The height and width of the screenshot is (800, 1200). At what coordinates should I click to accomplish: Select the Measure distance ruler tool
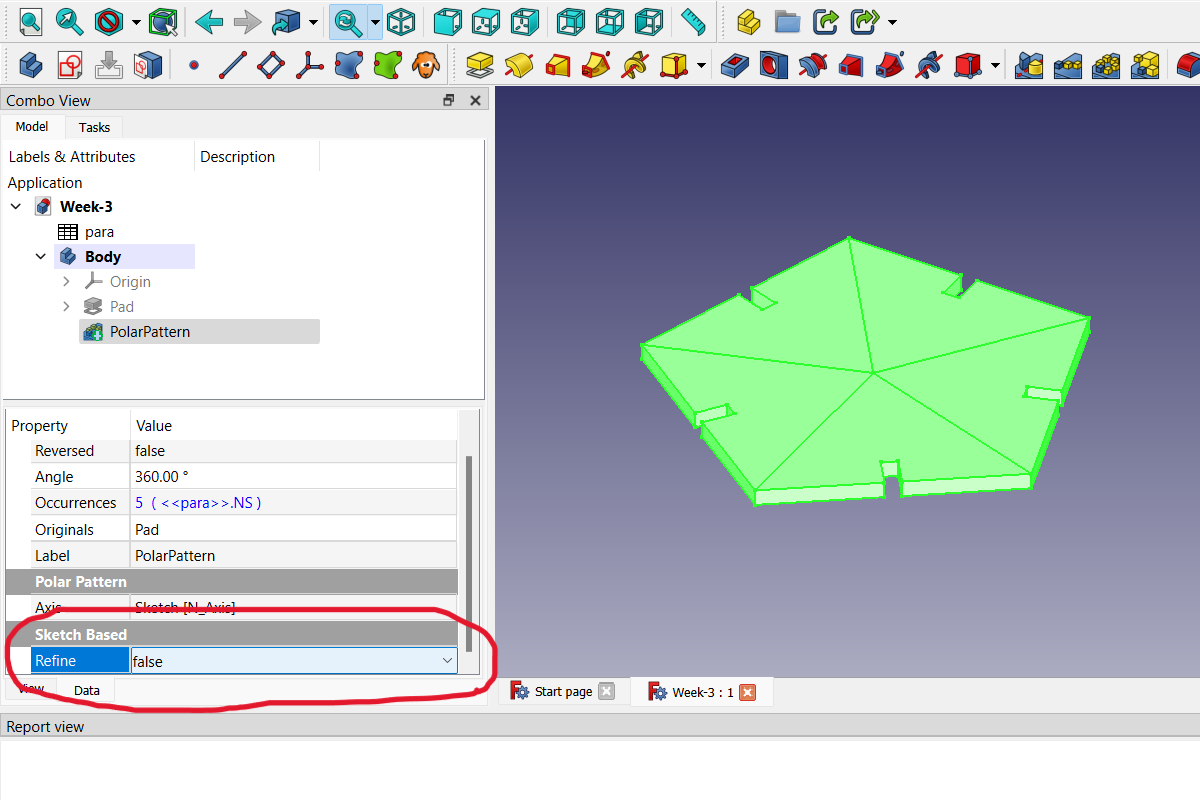tap(693, 20)
